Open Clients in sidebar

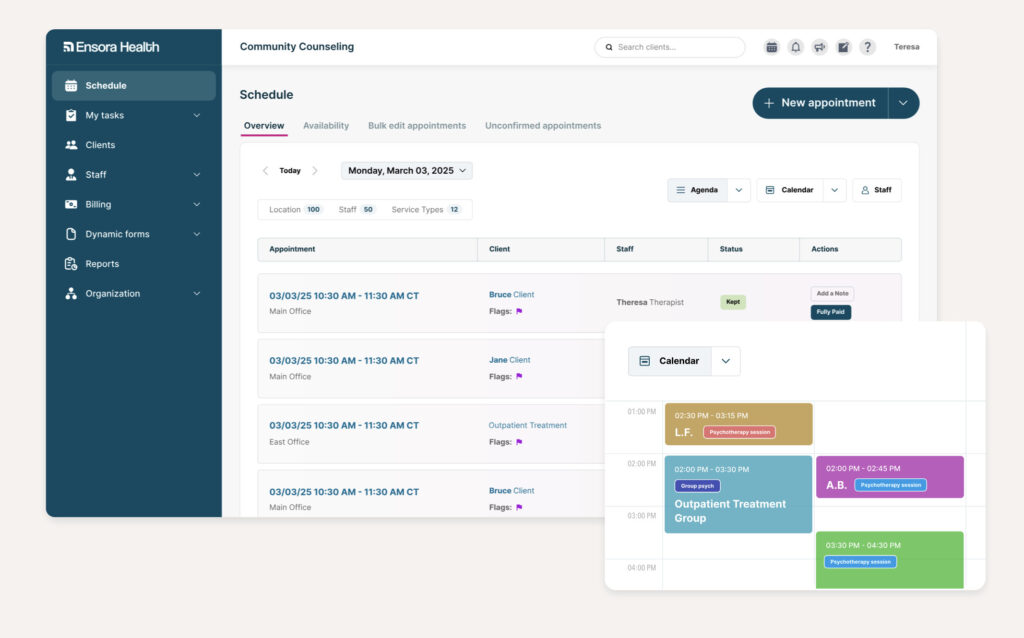134,145
